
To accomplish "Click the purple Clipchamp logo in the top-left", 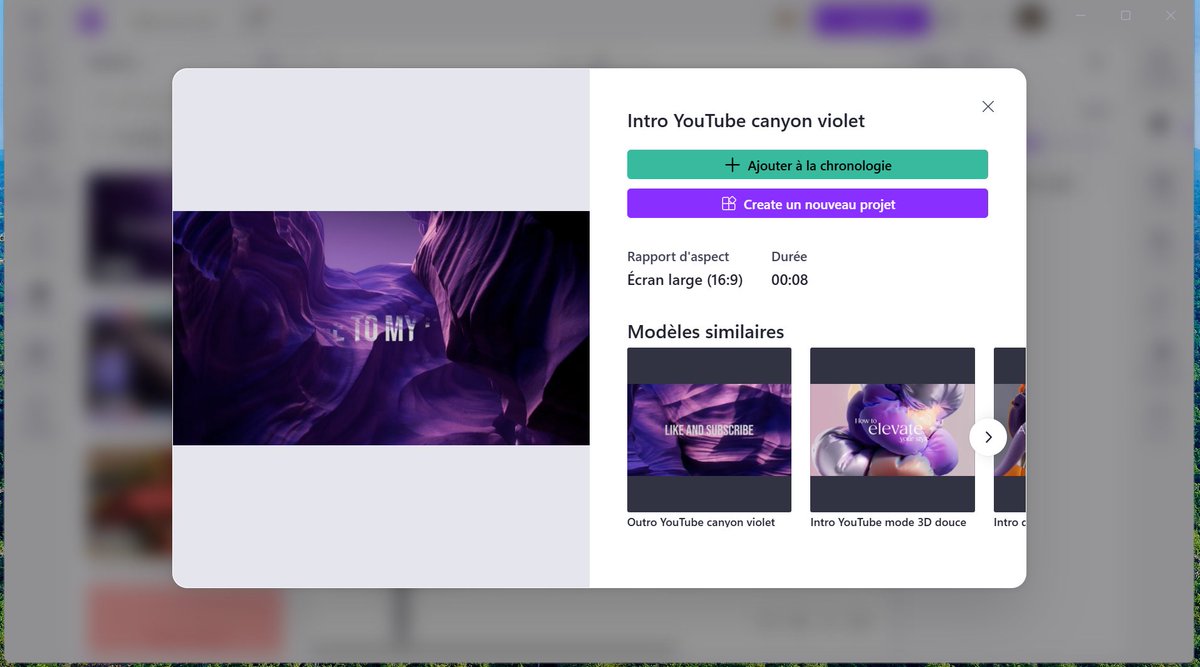I will 91,20.
